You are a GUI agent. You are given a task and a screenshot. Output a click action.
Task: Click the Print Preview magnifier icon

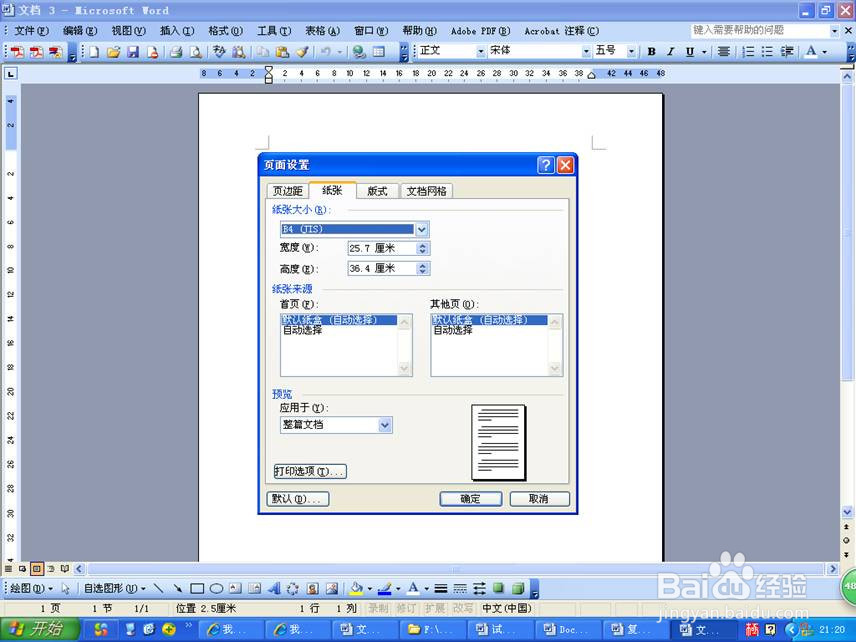[x=195, y=52]
